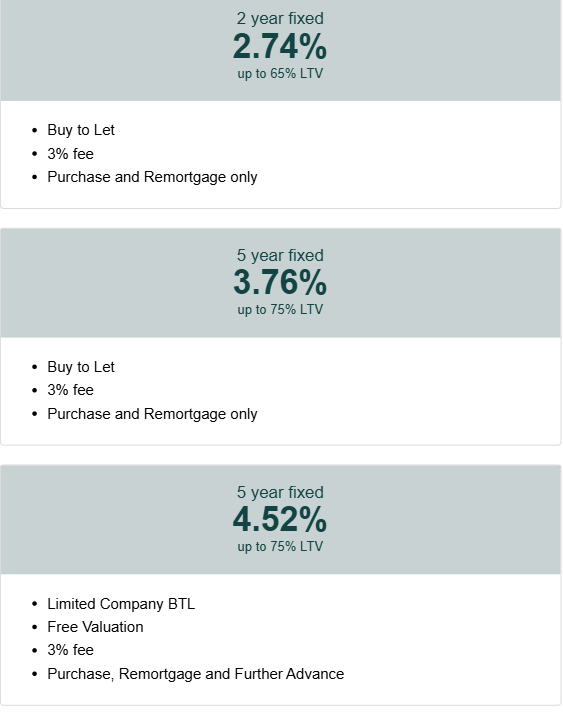Click 'up to 75% LTV' under 3.76%
Viewport: 563px width, 712px height.
pyautogui.click(x=280, y=310)
